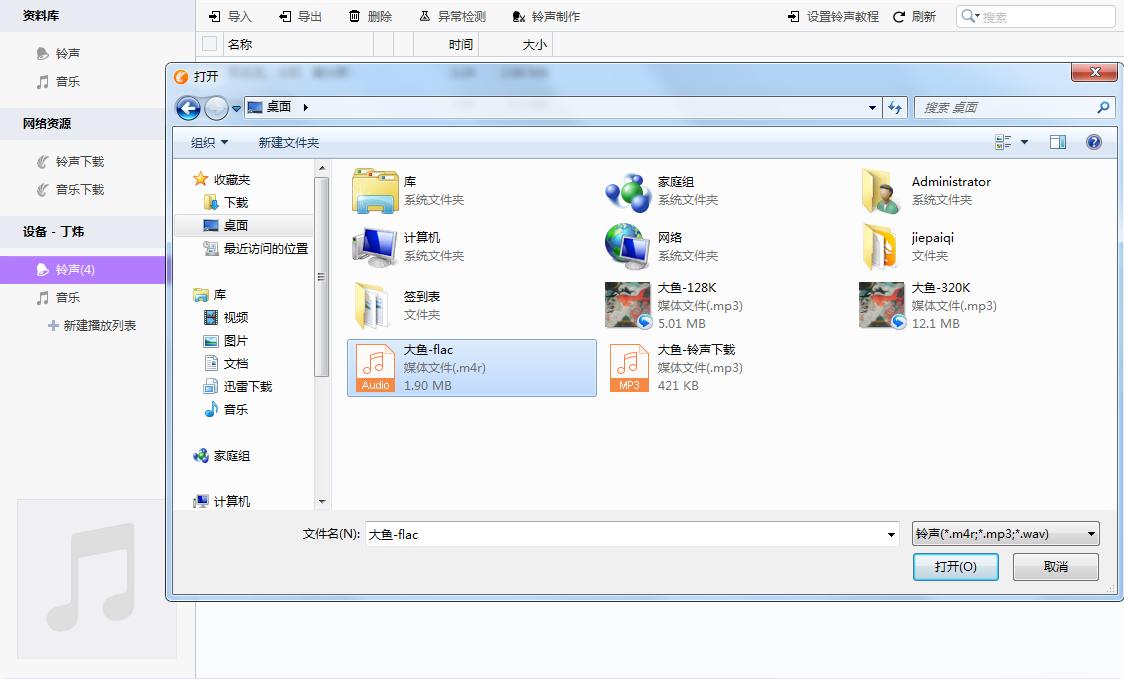Open the 导入 import tool
The image size is (1124, 679).
coord(228,15)
